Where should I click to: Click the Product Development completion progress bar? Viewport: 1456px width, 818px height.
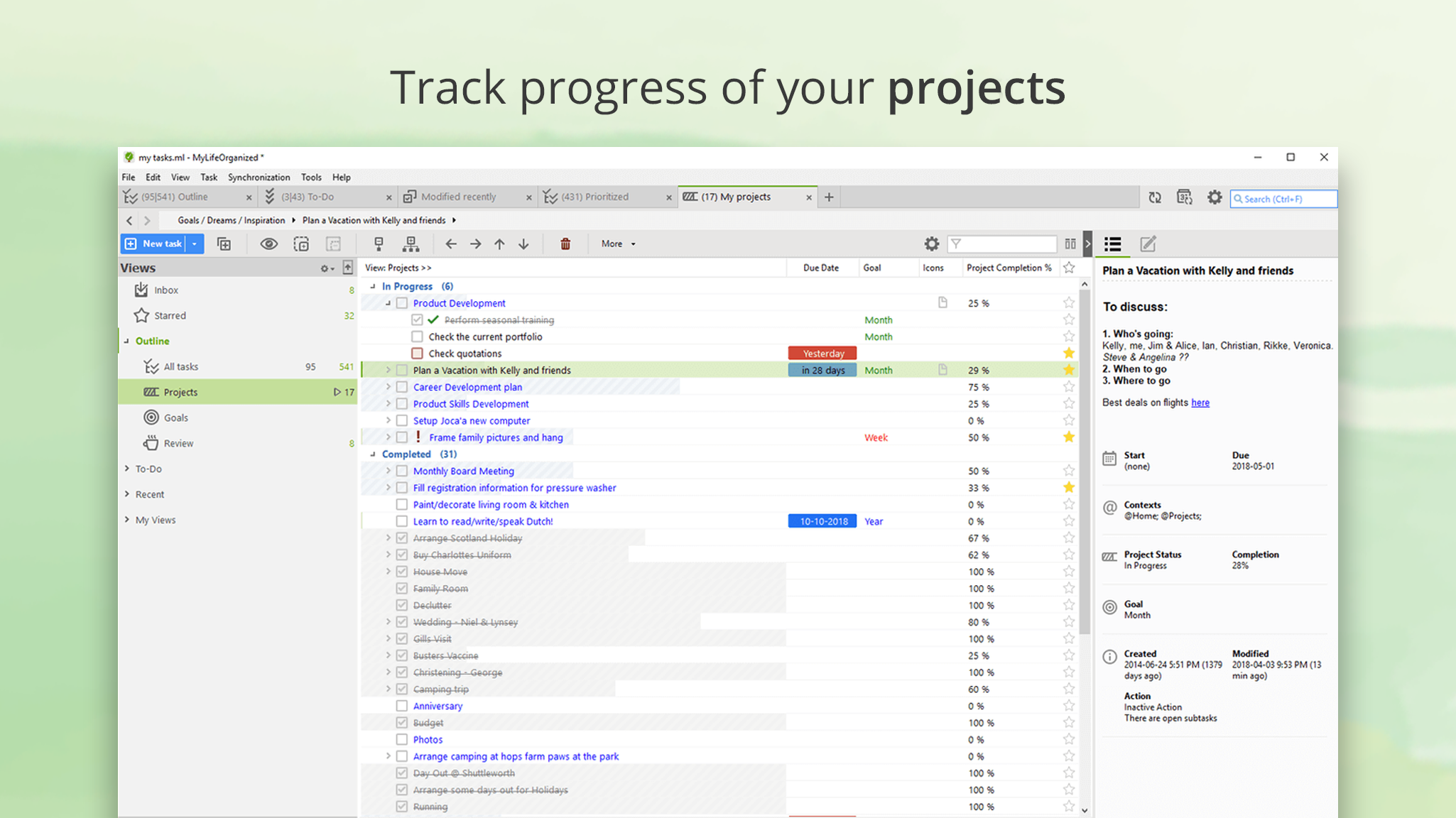pos(978,302)
